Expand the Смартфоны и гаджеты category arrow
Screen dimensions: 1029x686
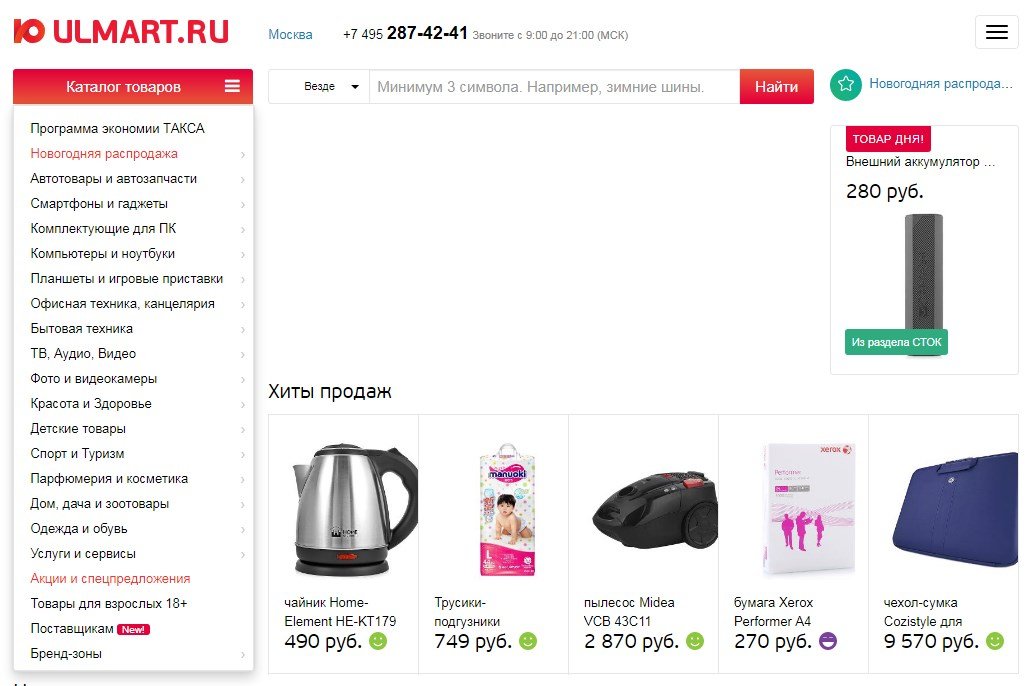tap(242, 204)
